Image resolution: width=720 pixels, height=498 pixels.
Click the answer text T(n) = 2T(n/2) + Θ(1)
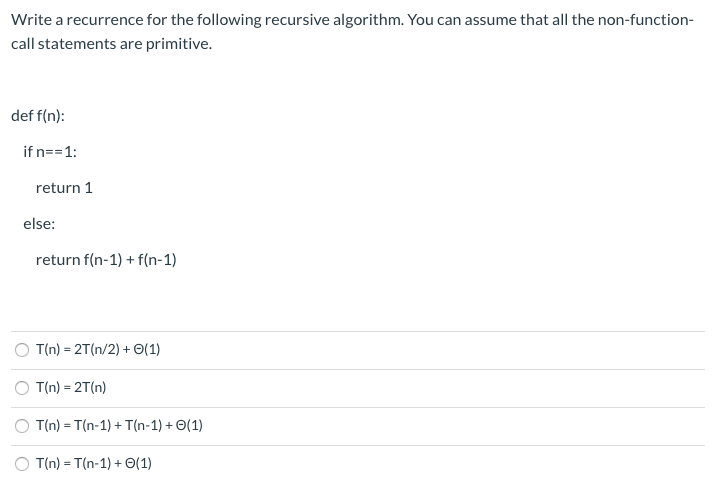[x=98, y=350]
